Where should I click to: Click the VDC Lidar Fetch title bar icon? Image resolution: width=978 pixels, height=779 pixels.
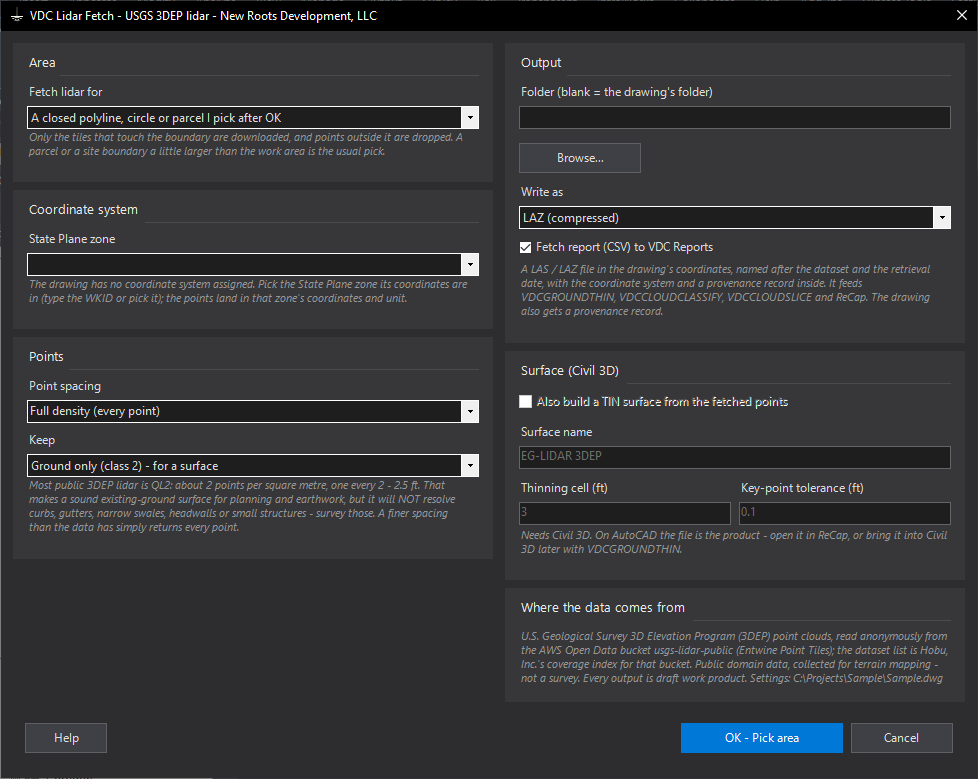(17, 16)
